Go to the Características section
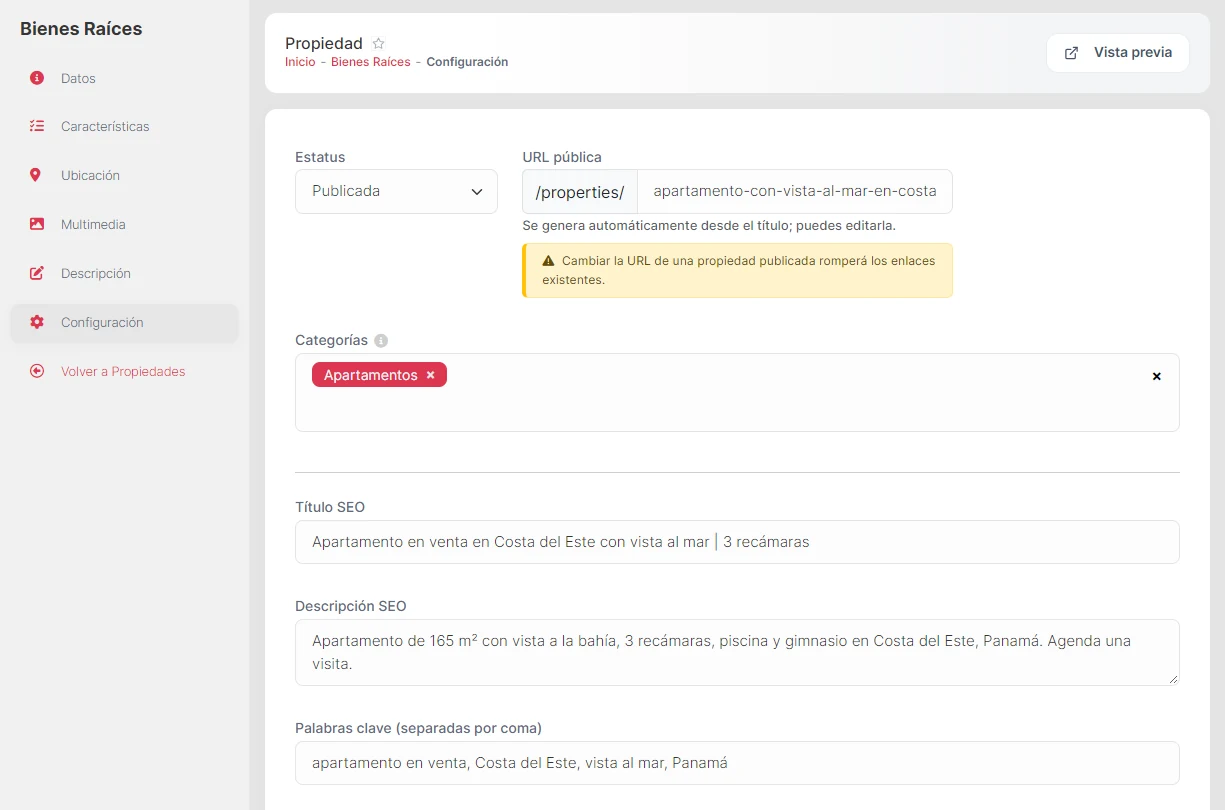 coord(124,127)
